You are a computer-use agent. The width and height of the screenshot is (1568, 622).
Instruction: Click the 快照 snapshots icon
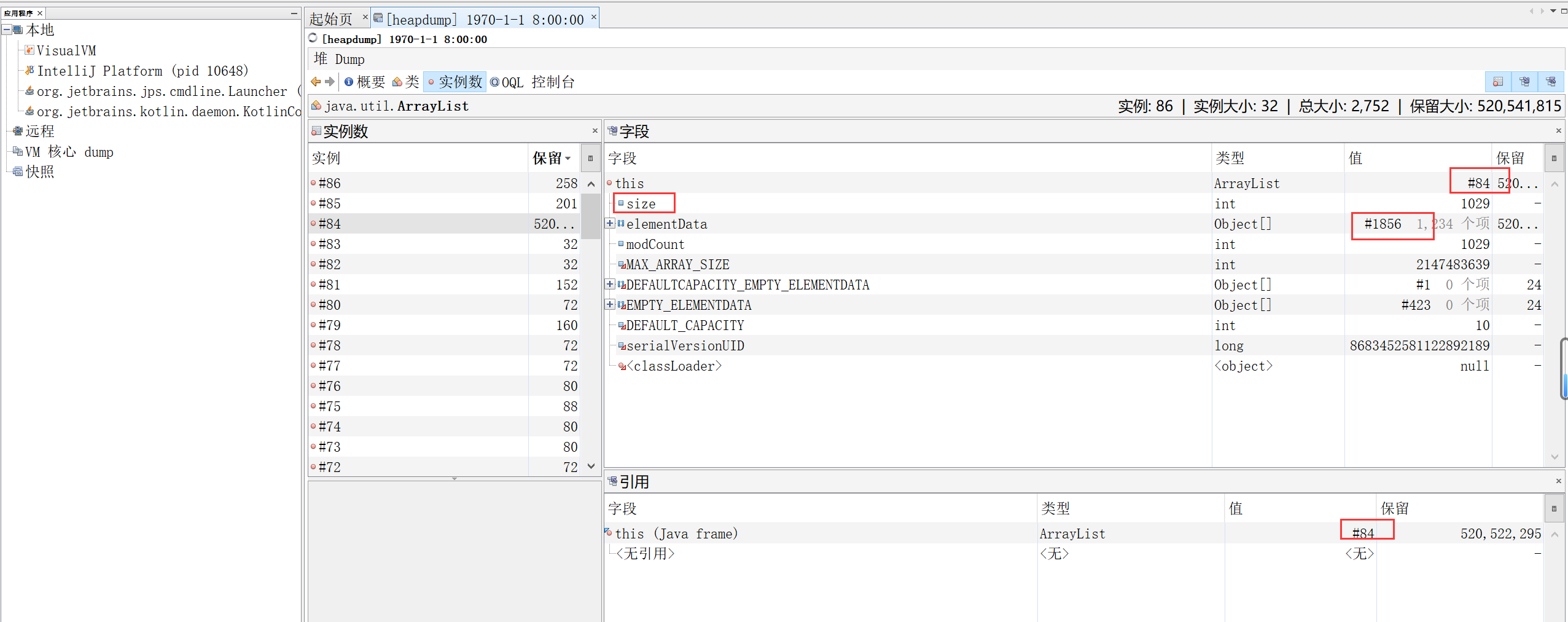18,171
